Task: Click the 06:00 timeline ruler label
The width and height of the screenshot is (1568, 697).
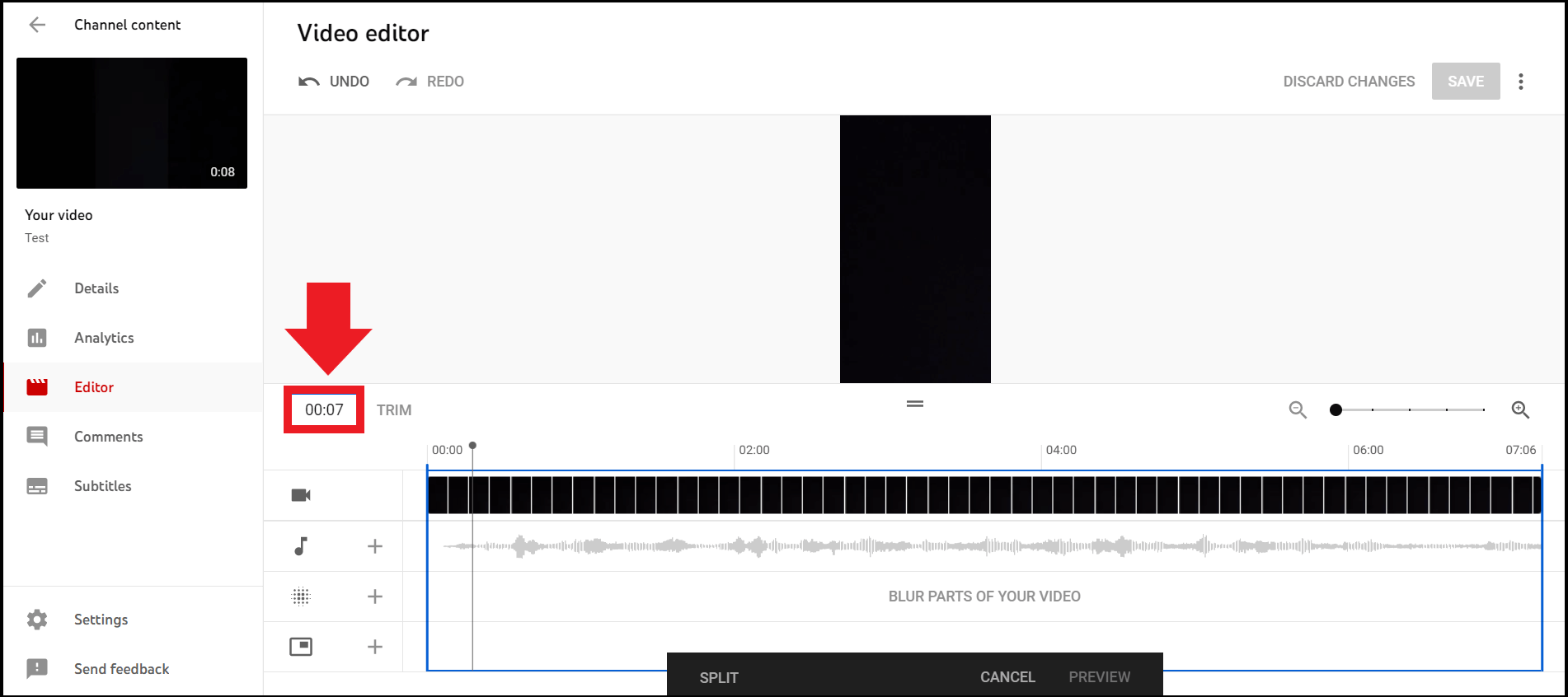Action: [x=1368, y=450]
